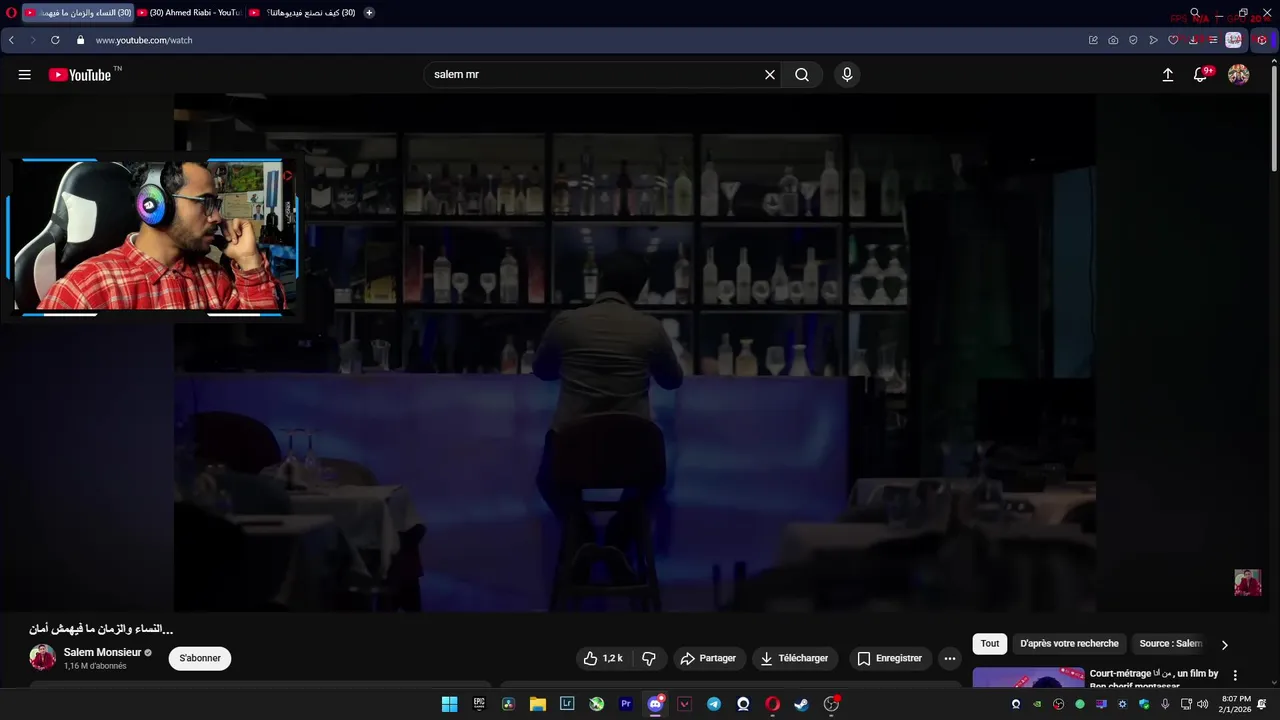
Task: Switch to the 'Ahmed Riabi - YouTube' tab
Action: pos(190,13)
